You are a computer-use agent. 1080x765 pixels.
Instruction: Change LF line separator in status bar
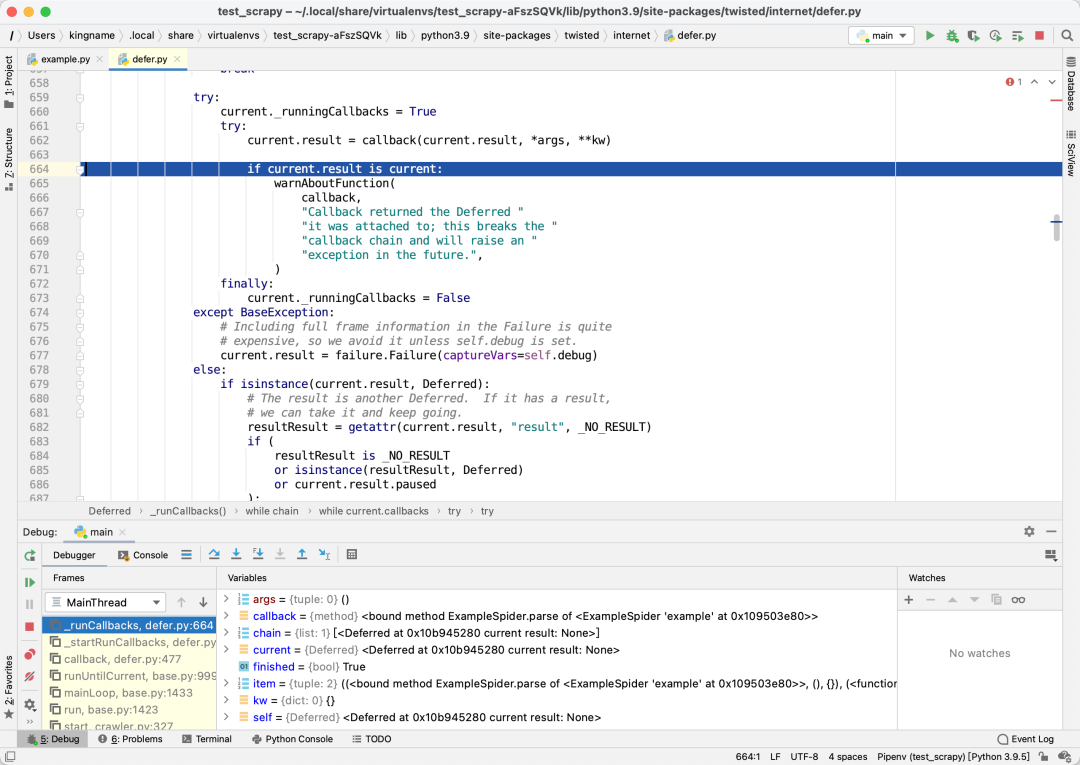(775, 757)
